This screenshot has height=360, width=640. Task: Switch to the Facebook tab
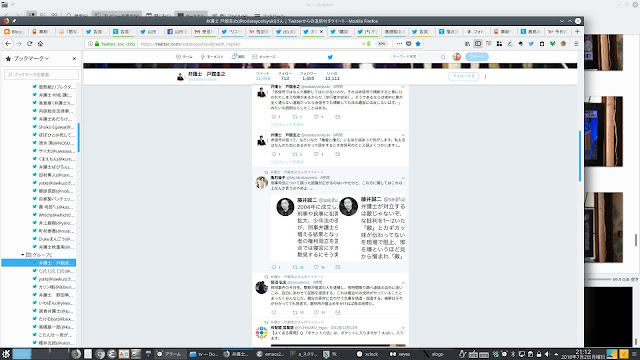(177, 31)
